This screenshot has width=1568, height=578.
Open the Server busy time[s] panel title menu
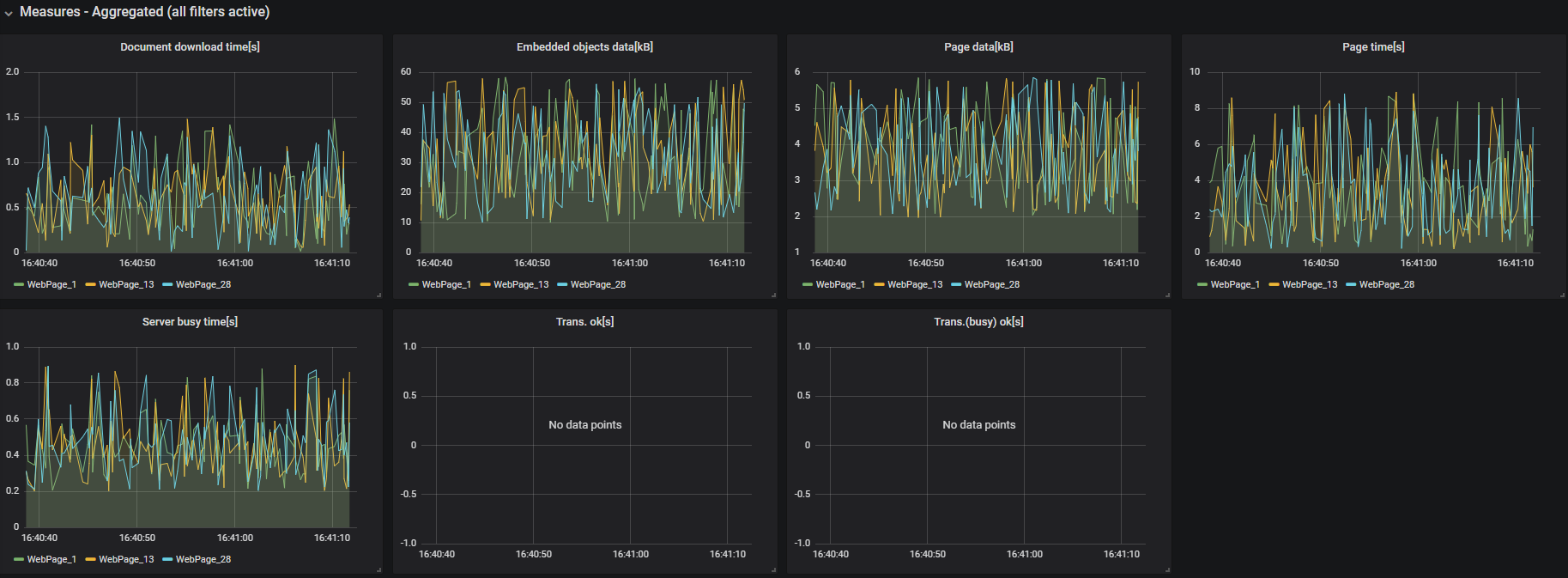pos(190,322)
